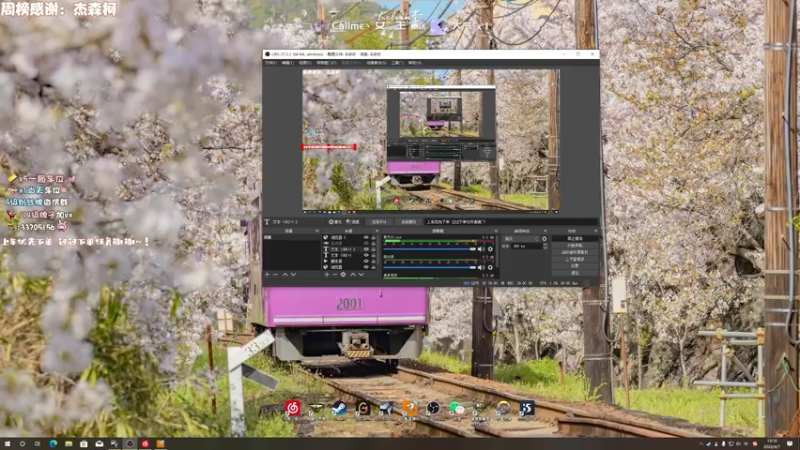
Task: Open Steam desktop shortcut
Action: (x=339, y=408)
